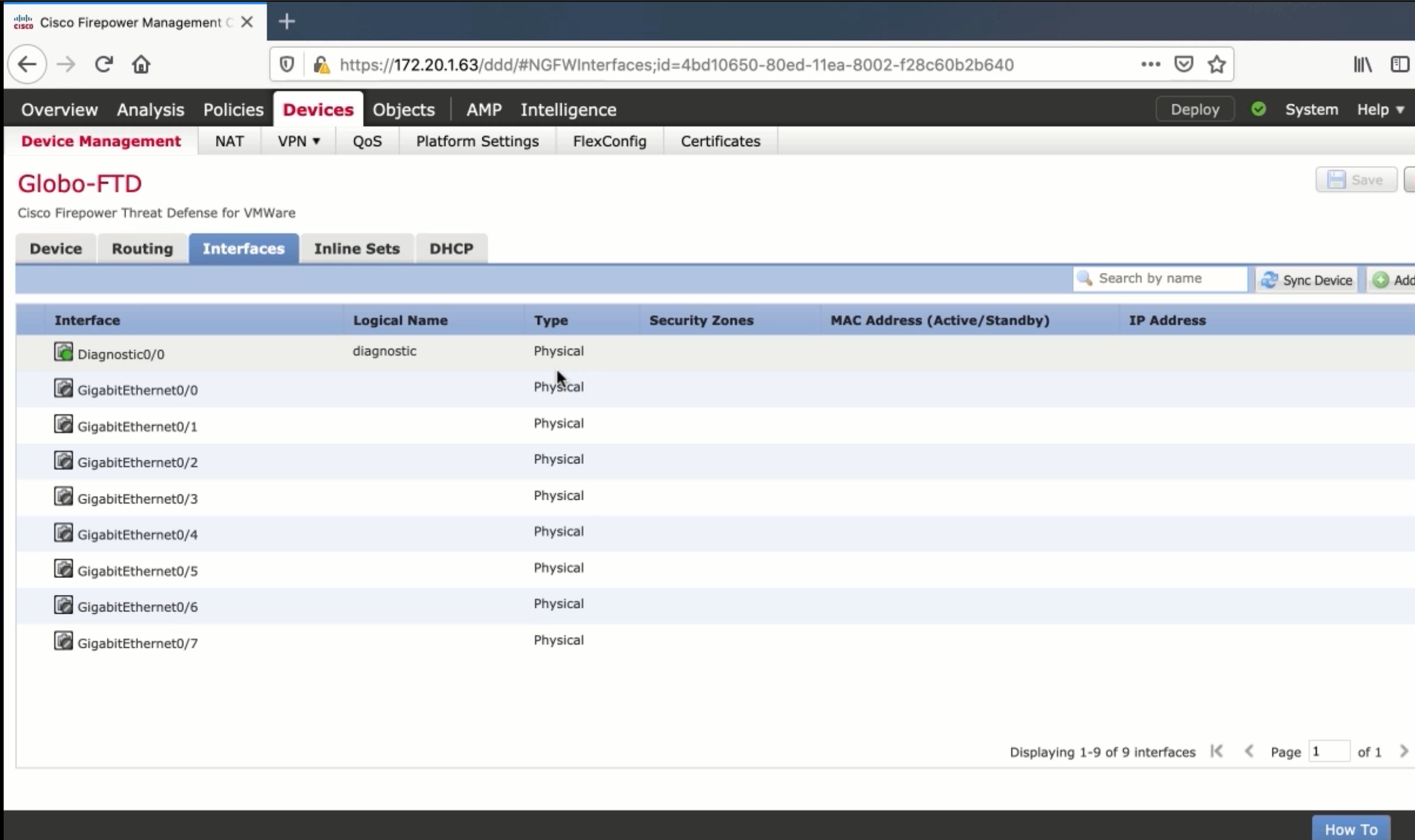Image resolution: width=1415 pixels, height=840 pixels.
Task: Click the Interface column header
Action: (194, 320)
